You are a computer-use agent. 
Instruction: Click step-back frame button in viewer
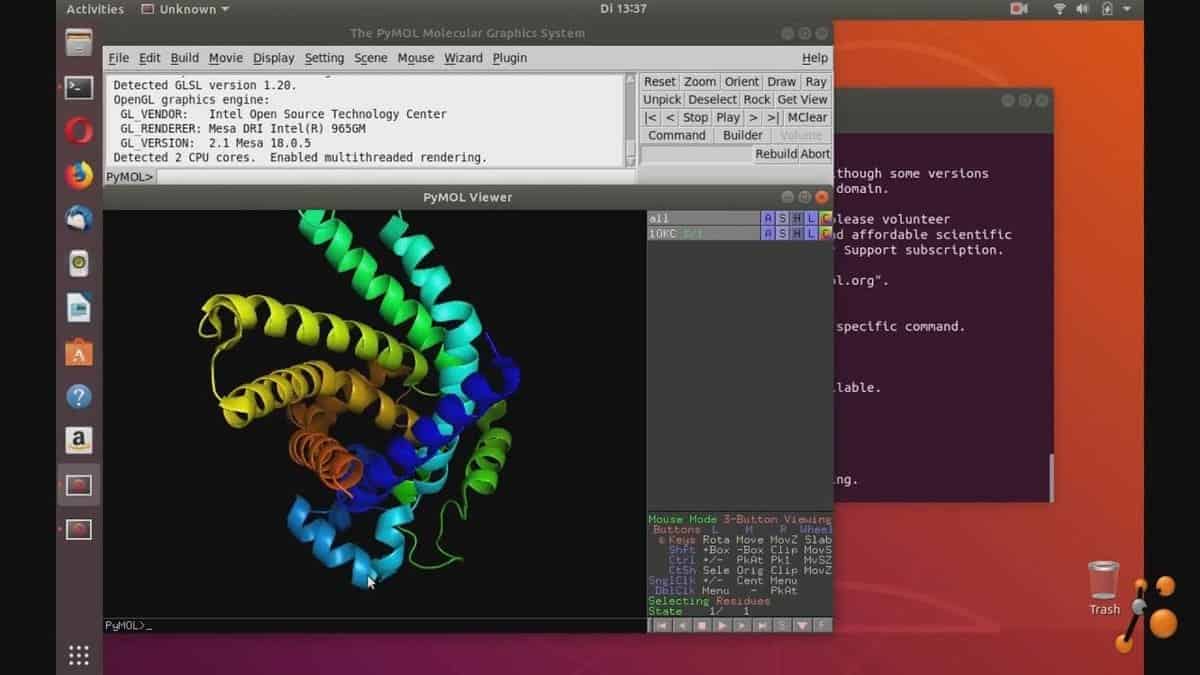click(x=681, y=625)
